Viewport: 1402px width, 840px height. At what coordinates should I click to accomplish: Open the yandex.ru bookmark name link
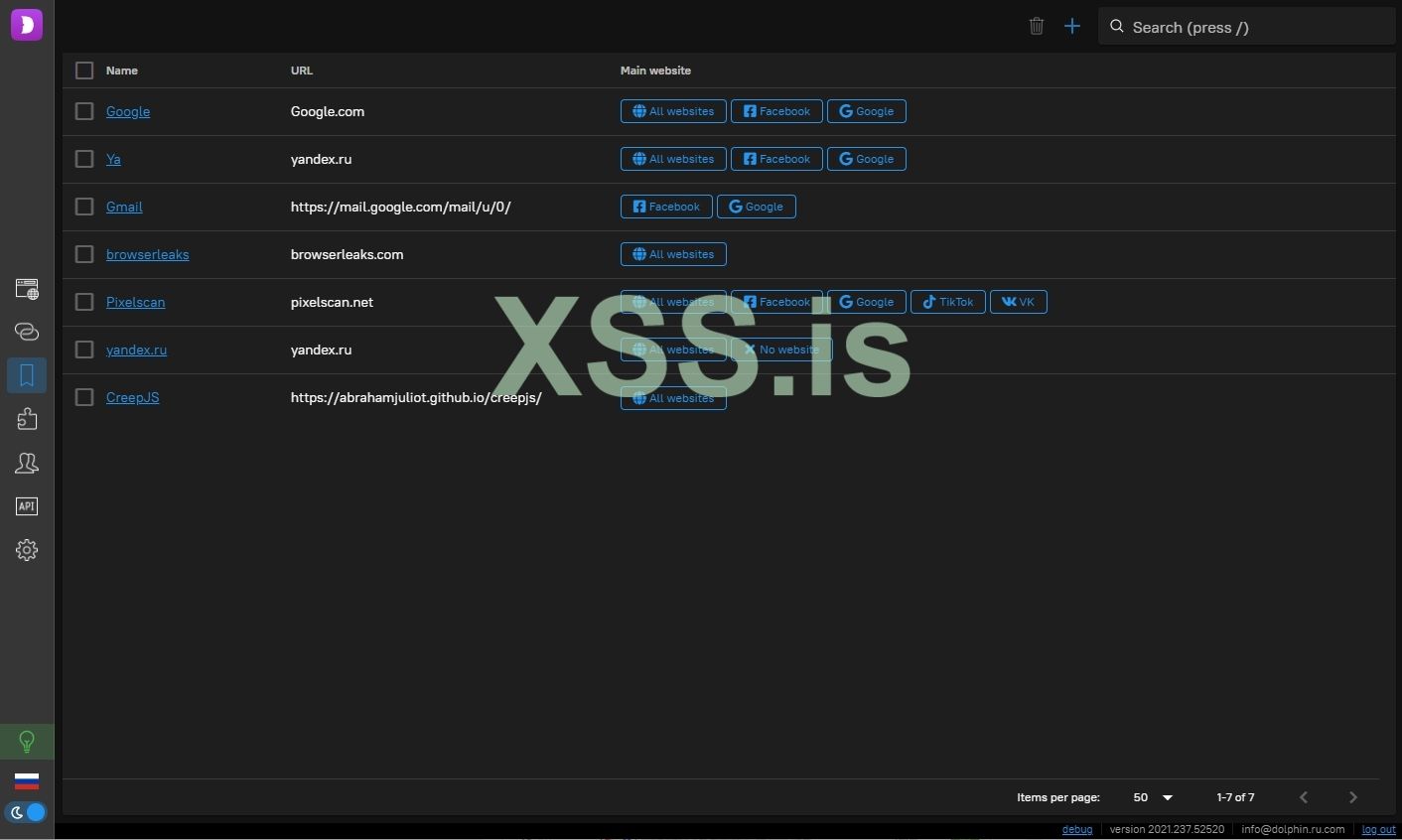(x=136, y=350)
